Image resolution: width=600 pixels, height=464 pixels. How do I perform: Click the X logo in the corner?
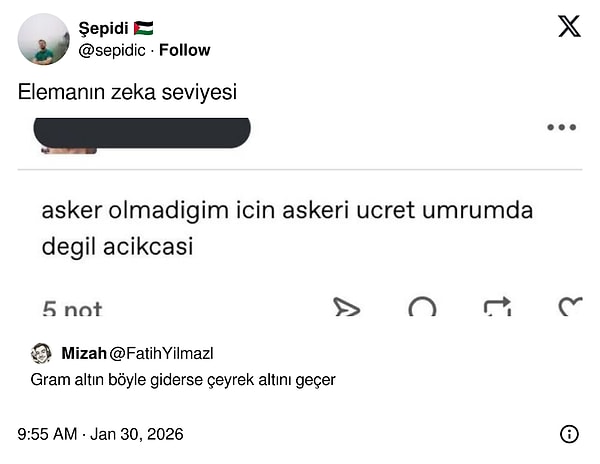(569, 27)
